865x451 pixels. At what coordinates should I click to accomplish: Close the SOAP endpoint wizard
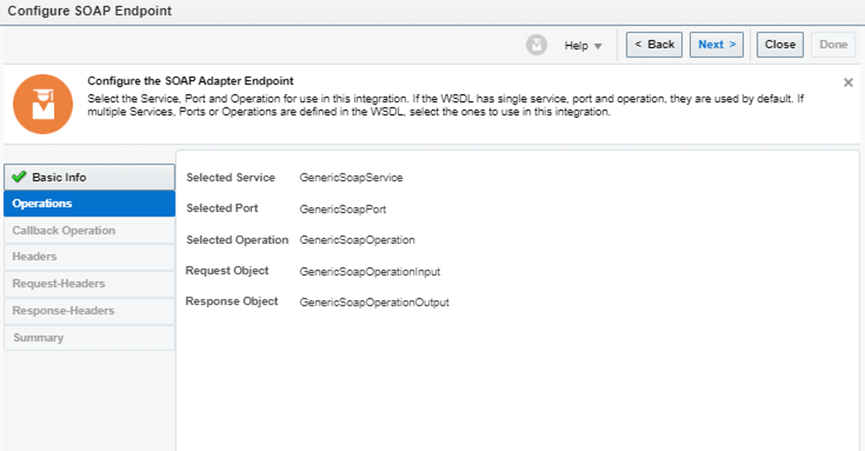pyautogui.click(x=780, y=45)
